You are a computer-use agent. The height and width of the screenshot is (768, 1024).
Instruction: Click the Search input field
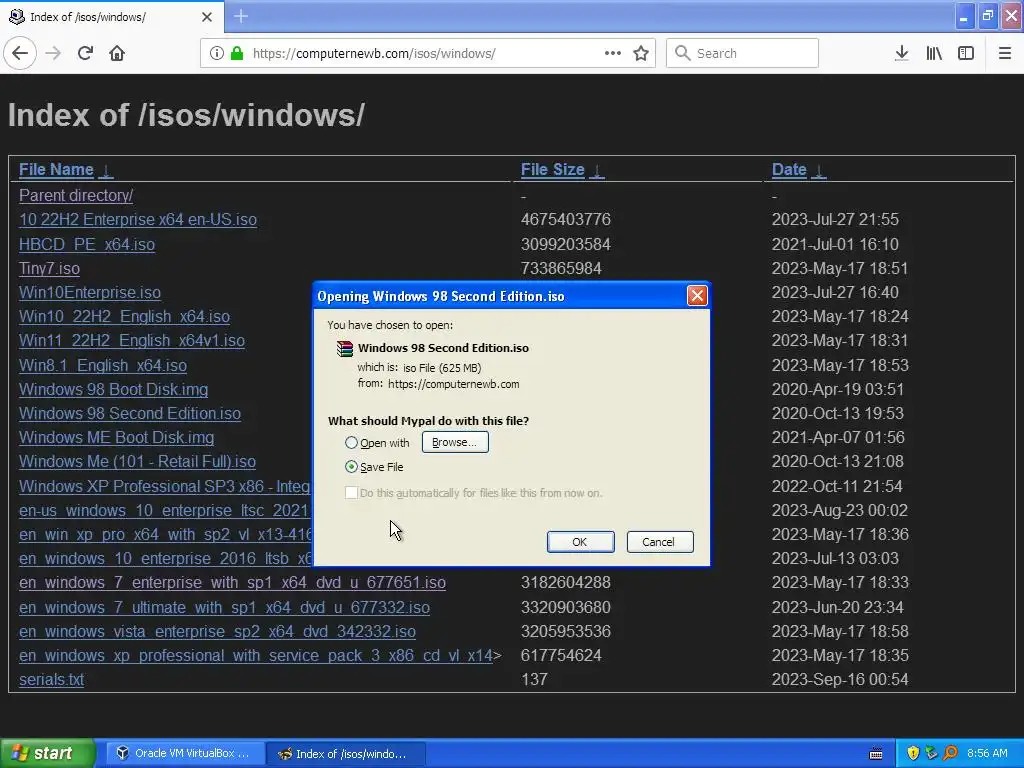coord(742,53)
